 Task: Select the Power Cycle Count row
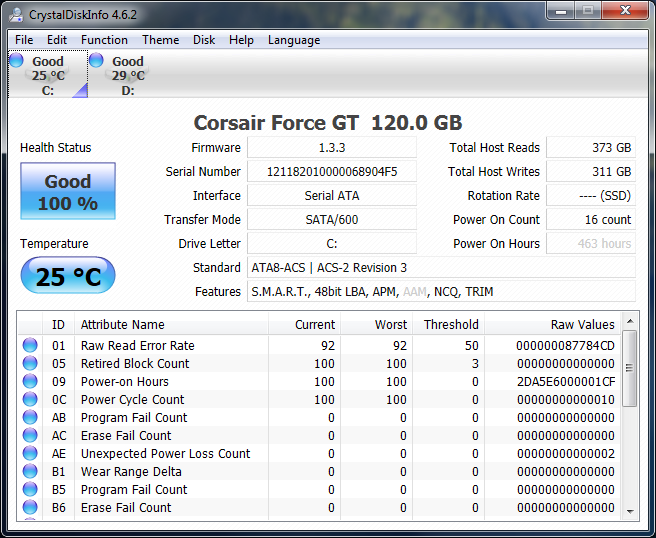319,399
